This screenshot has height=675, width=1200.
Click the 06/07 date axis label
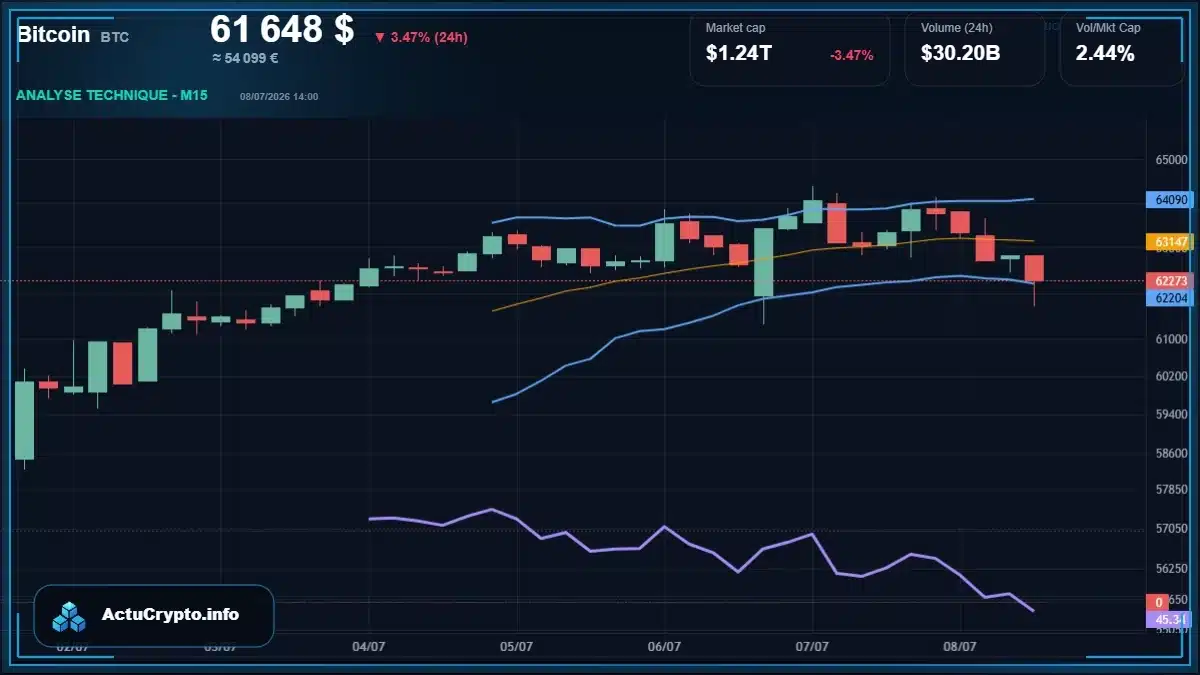(x=664, y=647)
